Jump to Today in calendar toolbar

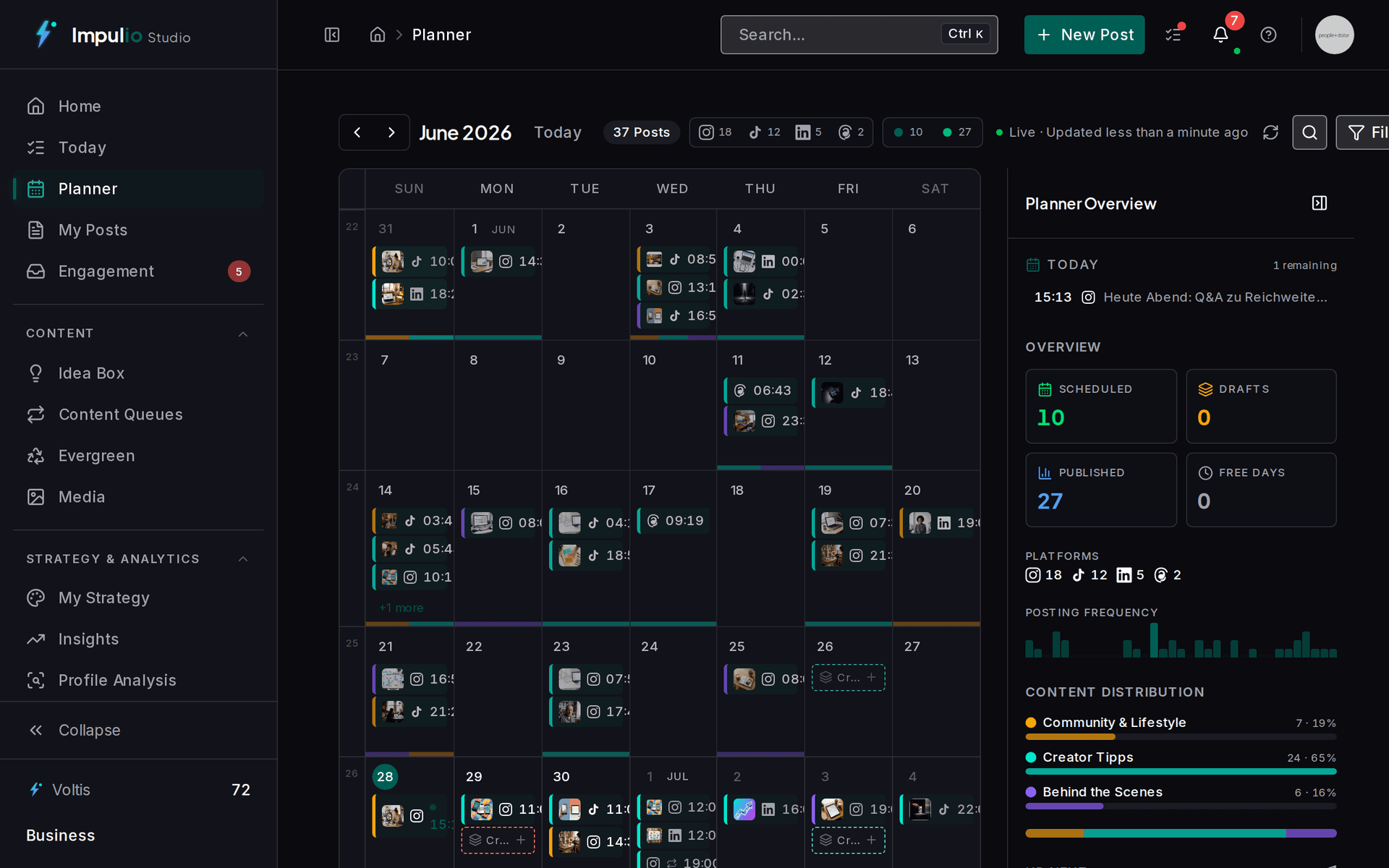558,132
